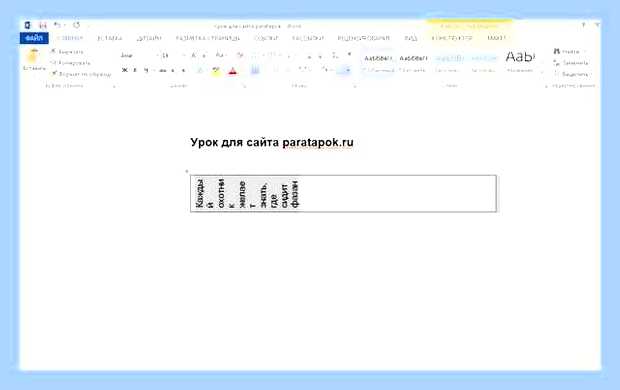The image size is (620, 390).
Task: Click the Заменить replace button
Action: point(572,63)
